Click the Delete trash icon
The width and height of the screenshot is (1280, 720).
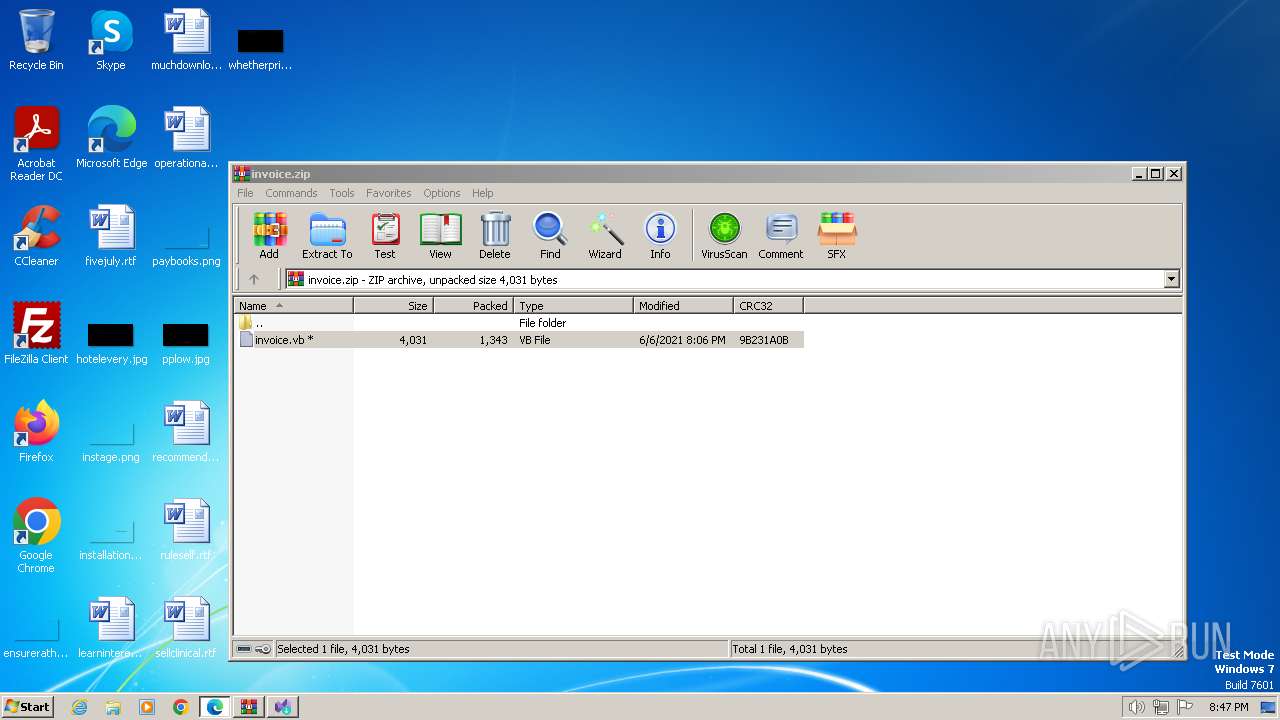[x=495, y=236]
